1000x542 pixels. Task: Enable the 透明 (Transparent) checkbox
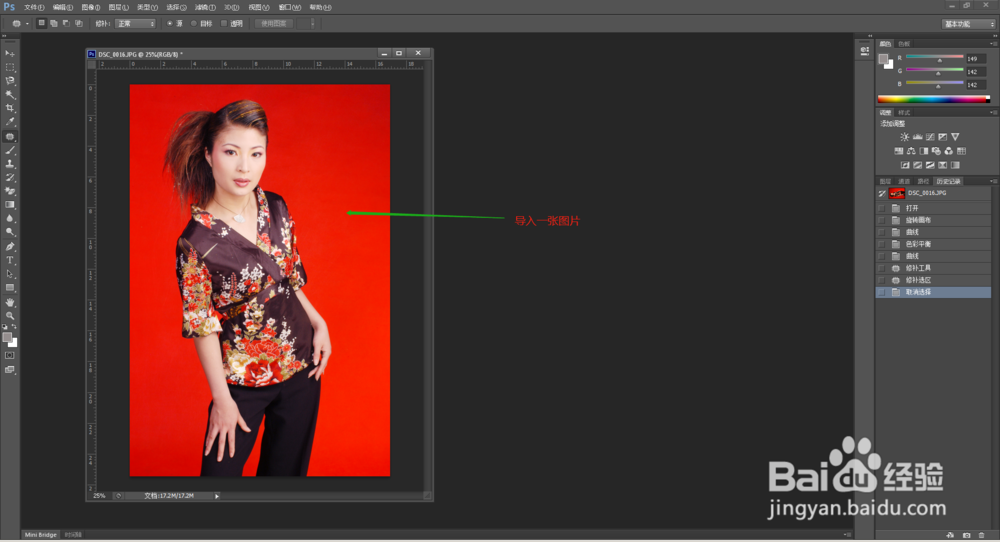(224, 24)
